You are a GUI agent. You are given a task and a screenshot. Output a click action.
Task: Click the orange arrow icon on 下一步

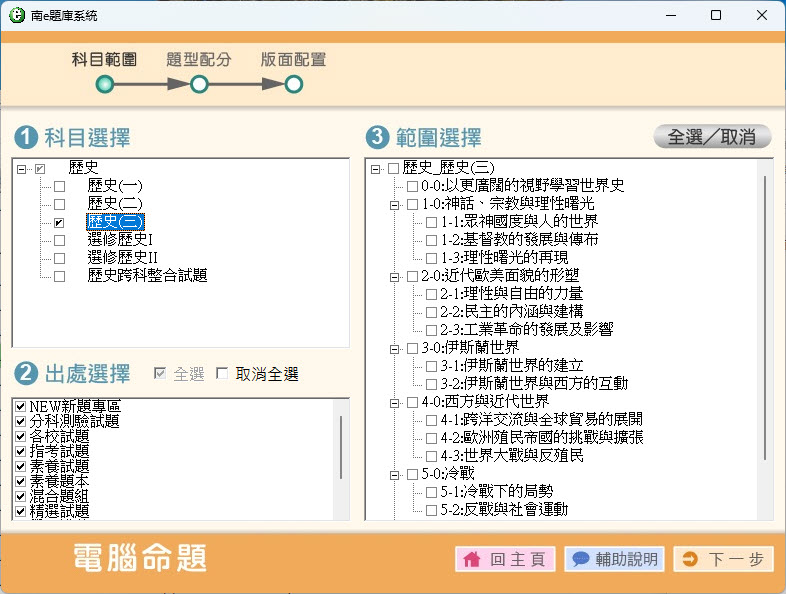coord(690,559)
